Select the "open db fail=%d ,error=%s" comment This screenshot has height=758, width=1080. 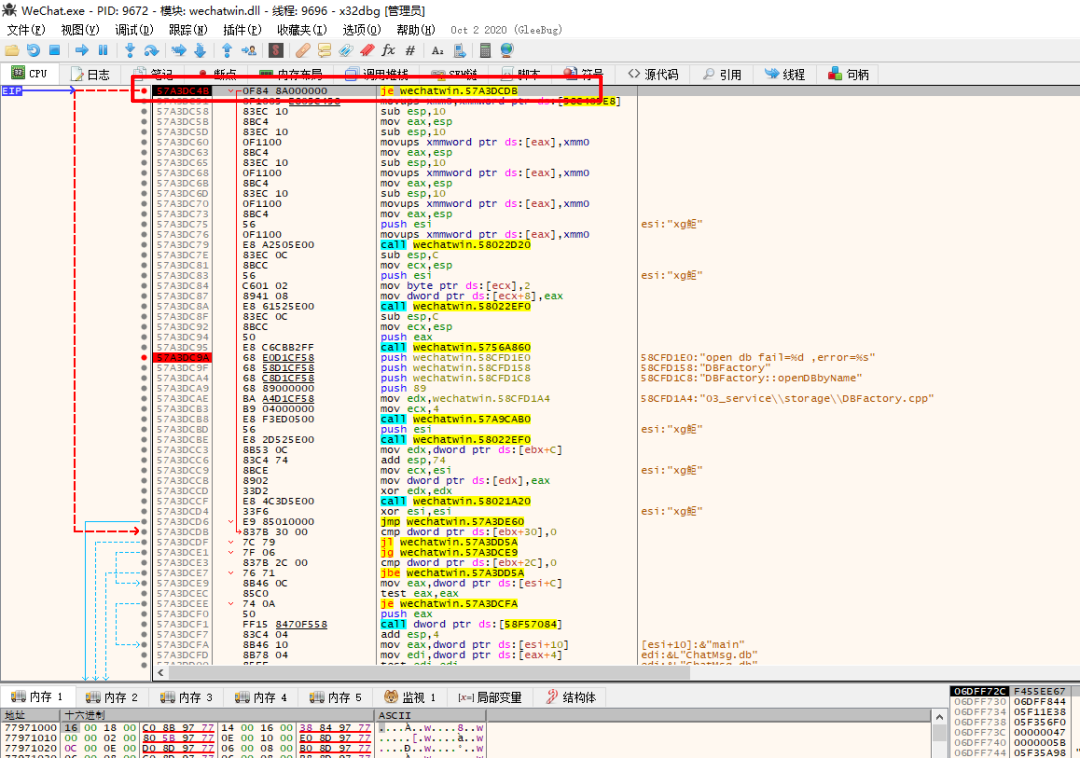point(758,358)
